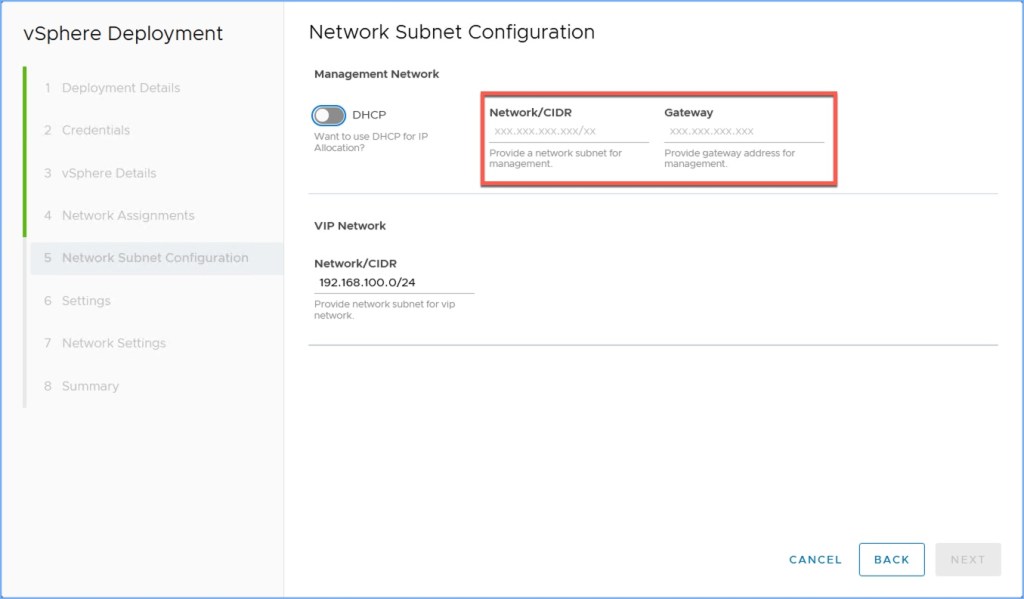Click the Management Network section label
Viewport: 1024px width, 599px height.
pos(376,74)
